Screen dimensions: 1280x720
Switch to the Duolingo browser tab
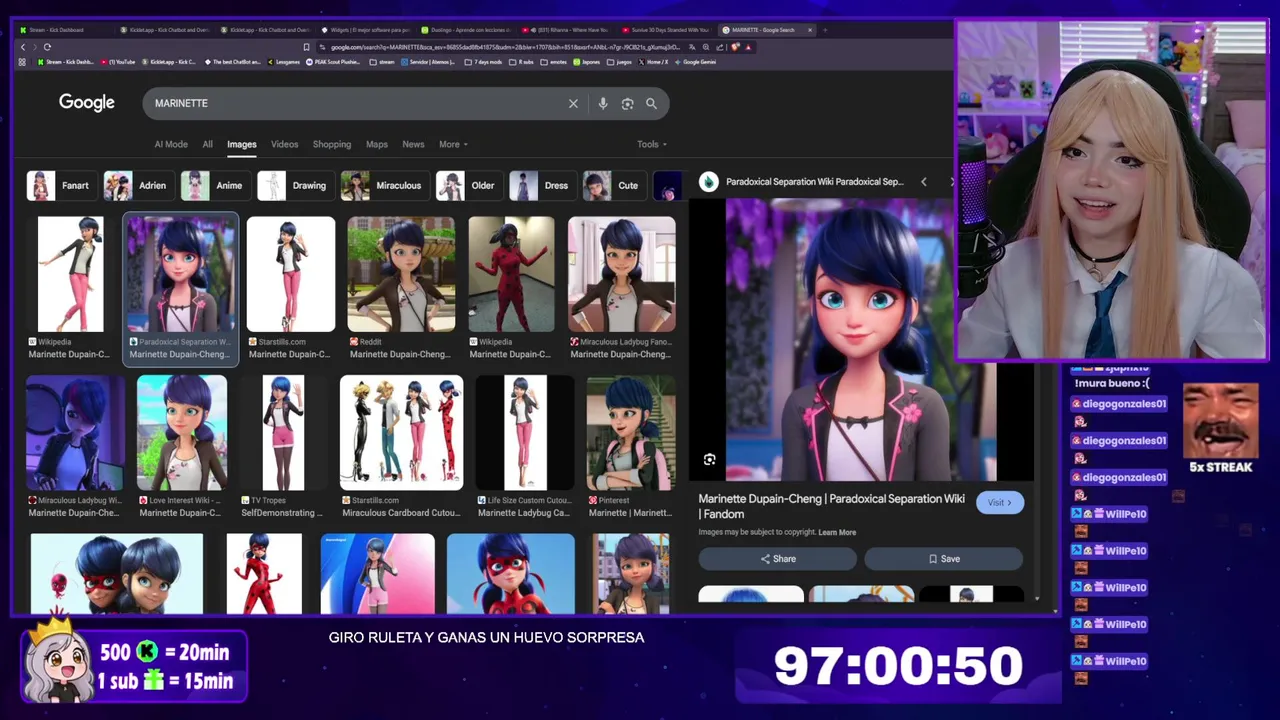click(x=465, y=30)
